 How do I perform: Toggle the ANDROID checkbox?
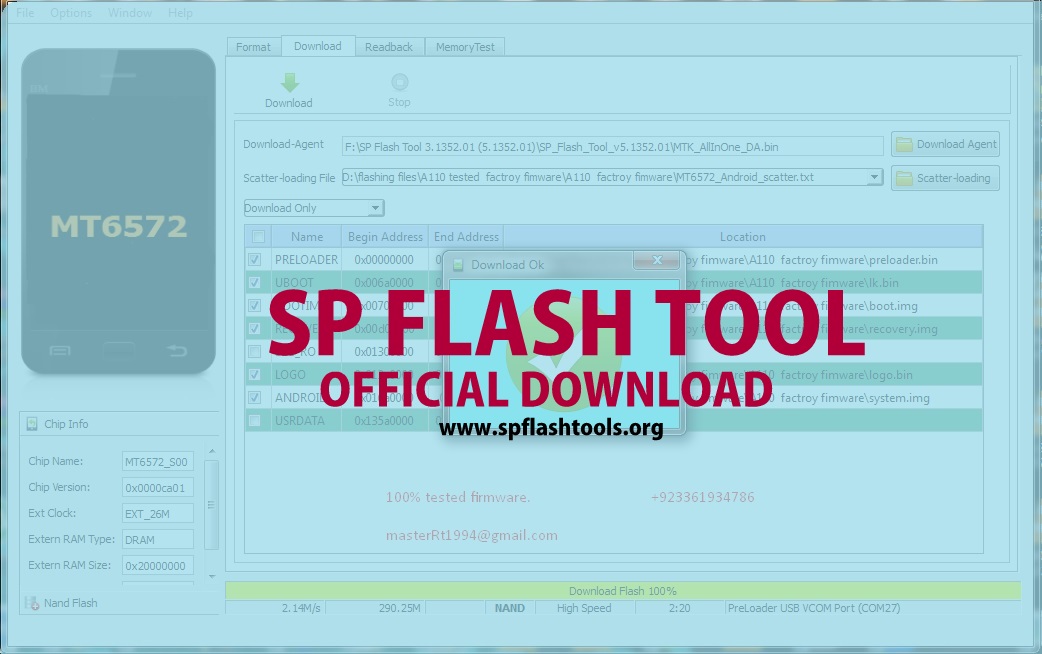point(255,397)
